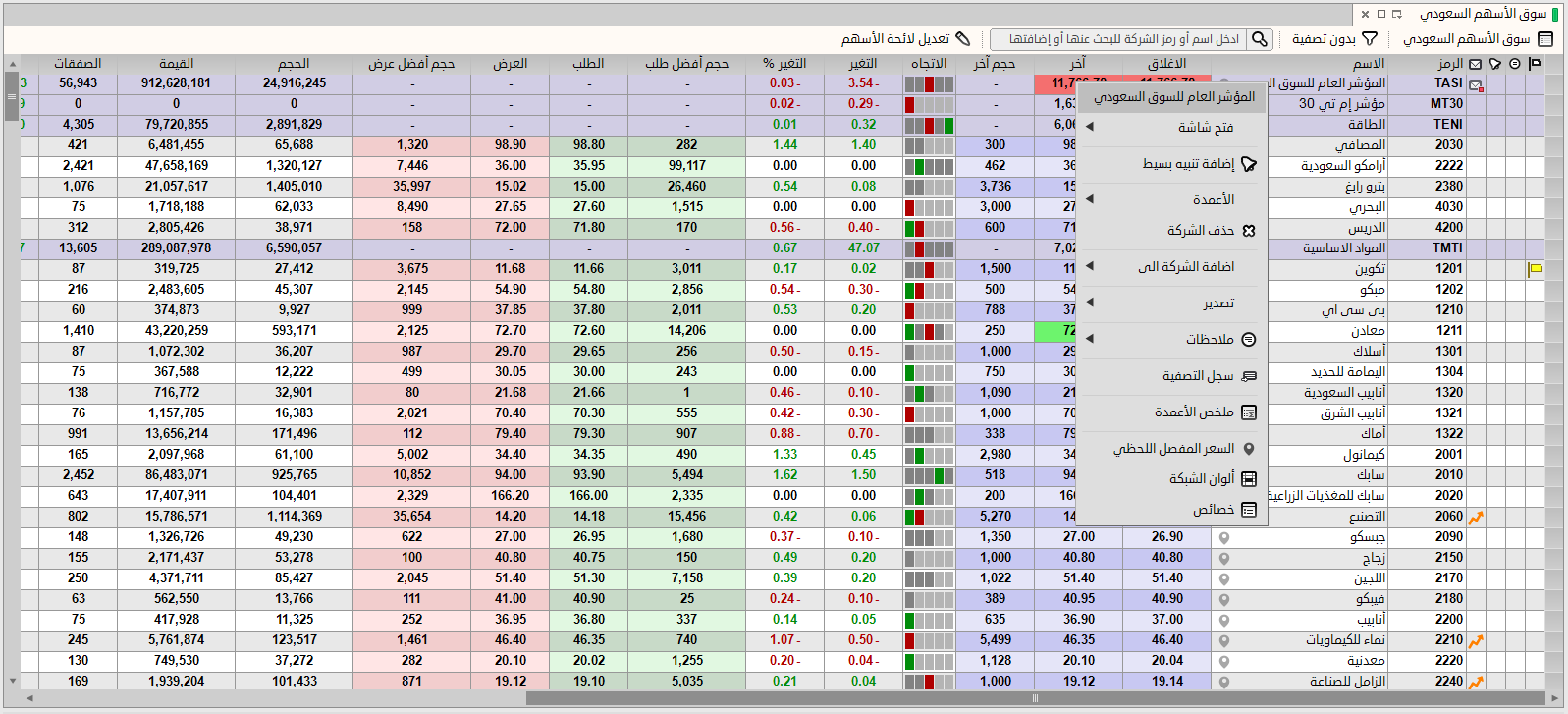Sort by the القيمة column header
This screenshot has width=1568, height=714.
[x=176, y=64]
